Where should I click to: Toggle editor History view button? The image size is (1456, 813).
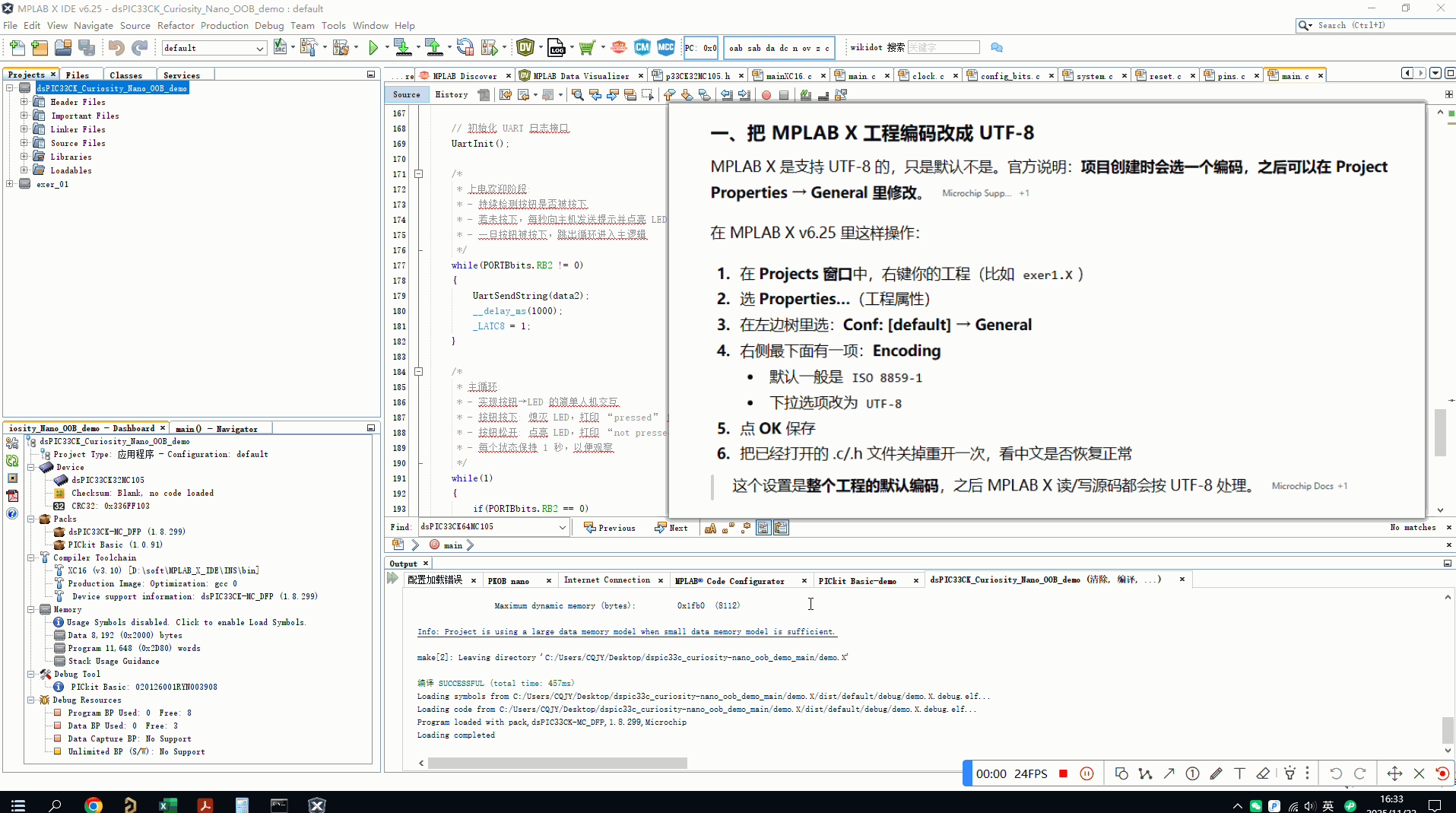coord(452,95)
